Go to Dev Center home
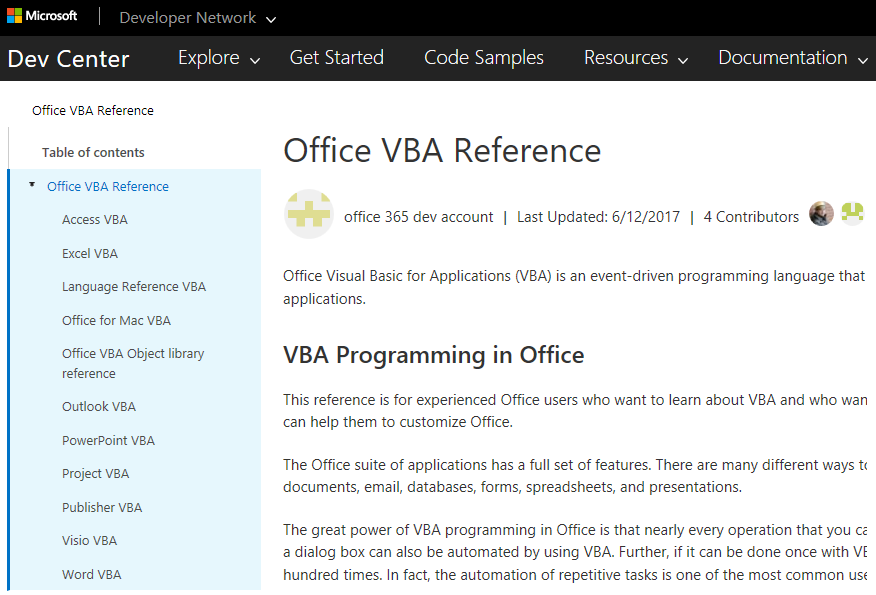876x595 pixels. pos(68,59)
